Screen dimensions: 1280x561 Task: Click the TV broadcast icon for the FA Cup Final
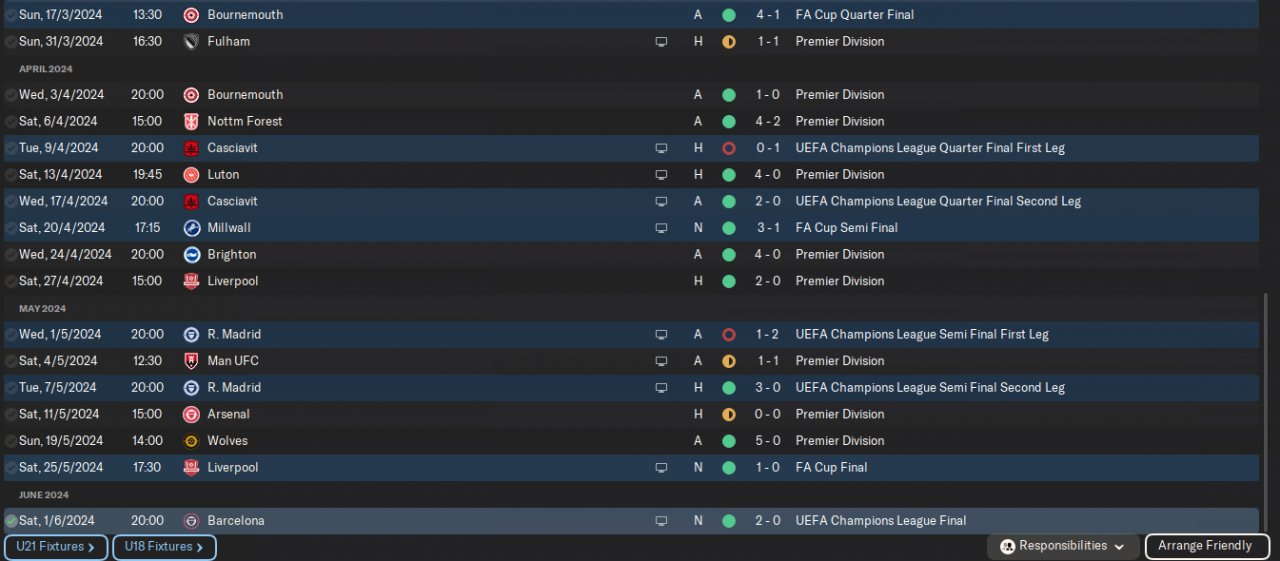click(661, 468)
